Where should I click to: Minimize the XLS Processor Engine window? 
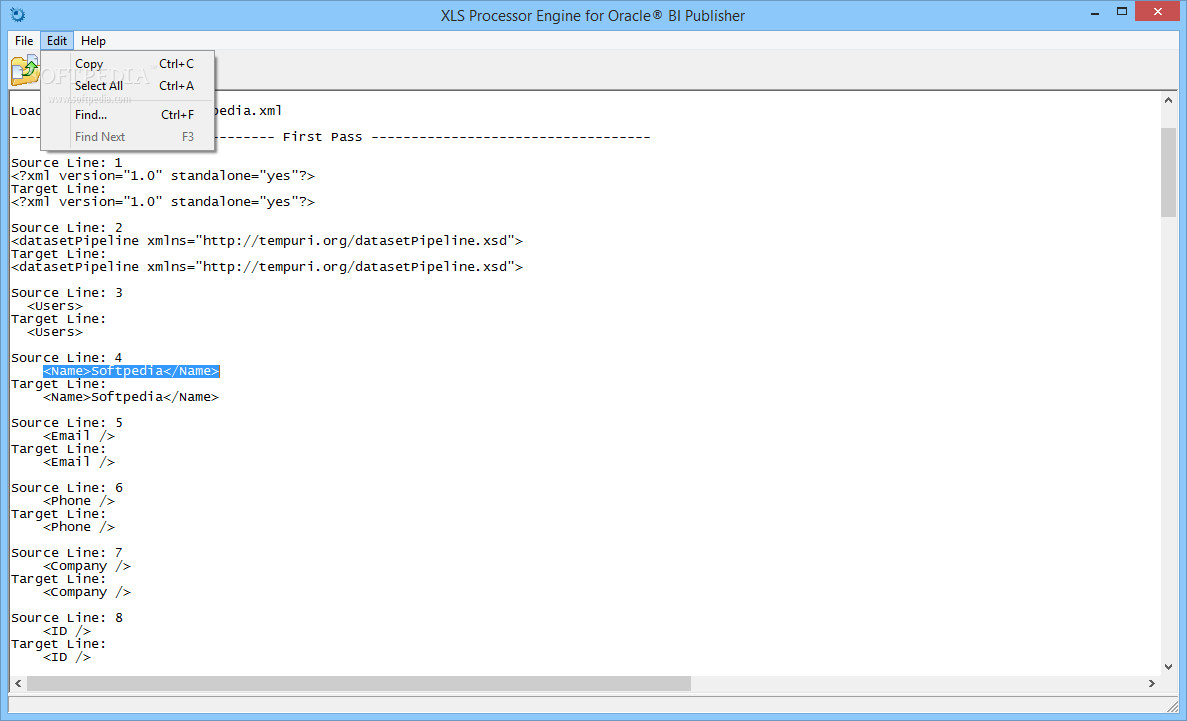coord(1095,11)
